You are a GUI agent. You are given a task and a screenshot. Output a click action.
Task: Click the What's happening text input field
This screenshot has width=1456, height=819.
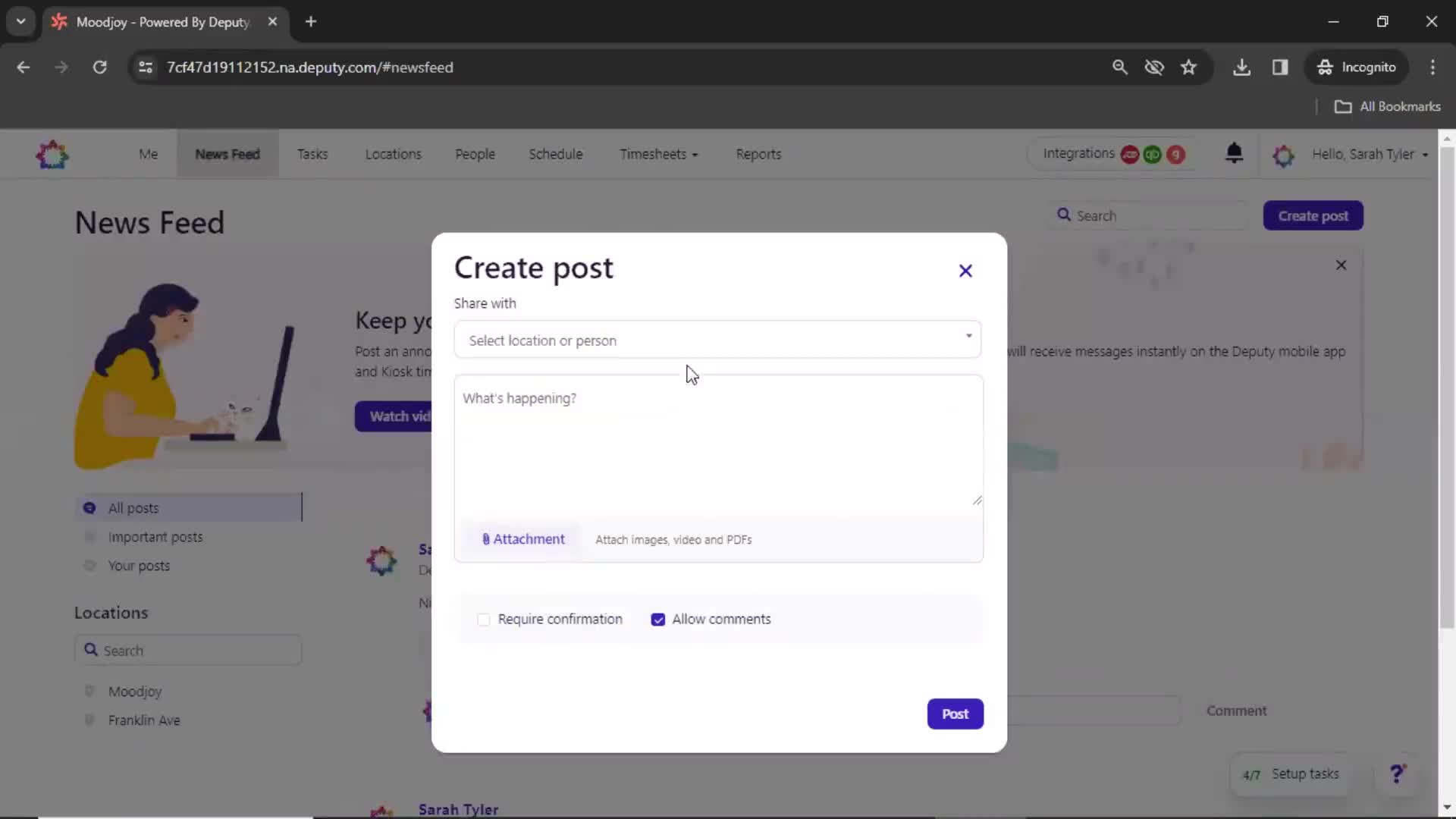718,441
